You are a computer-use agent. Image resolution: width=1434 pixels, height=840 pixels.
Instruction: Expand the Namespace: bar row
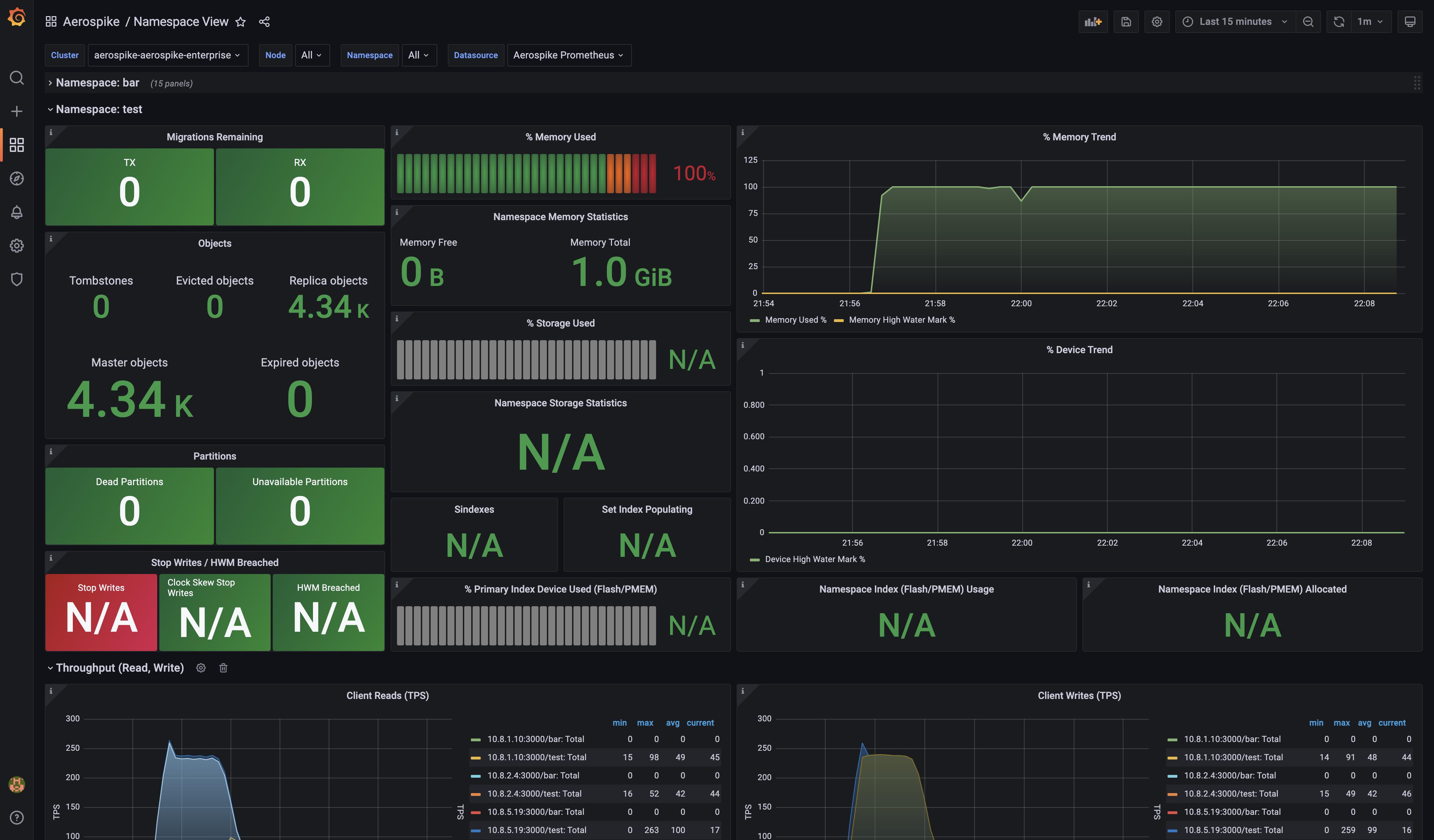click(x=97, y=83)
